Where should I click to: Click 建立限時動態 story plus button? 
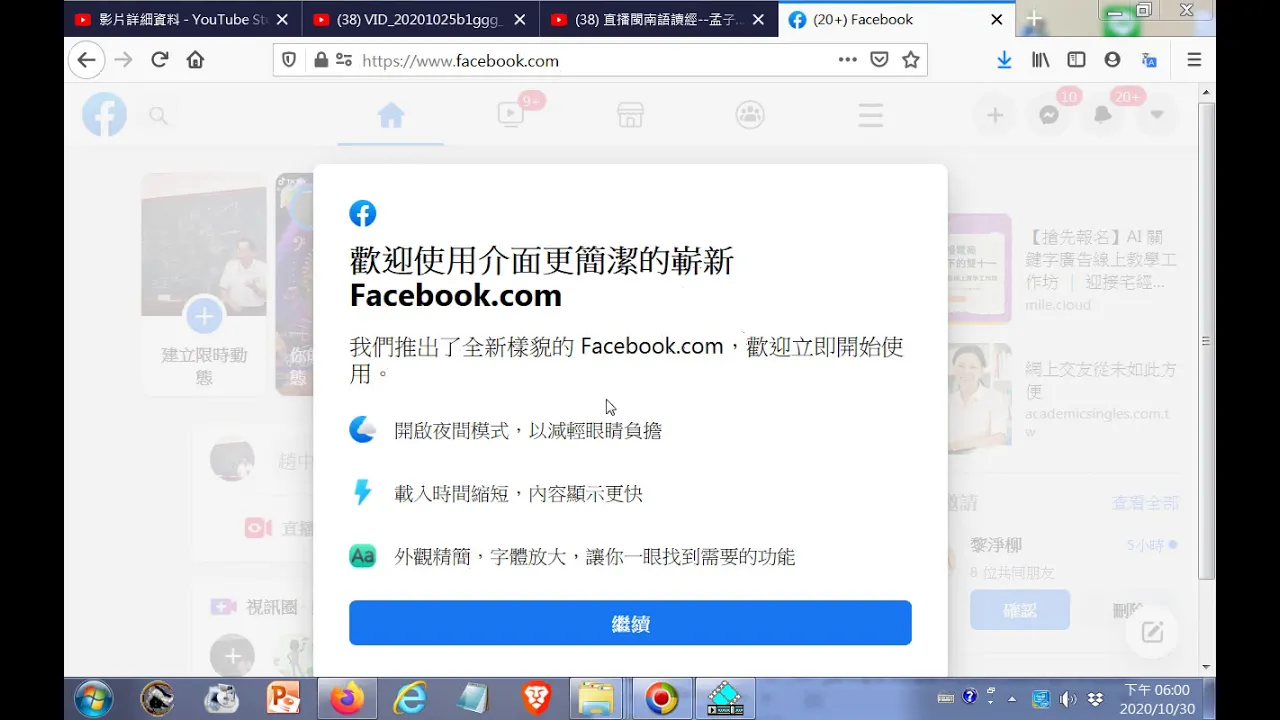(204, 317)
